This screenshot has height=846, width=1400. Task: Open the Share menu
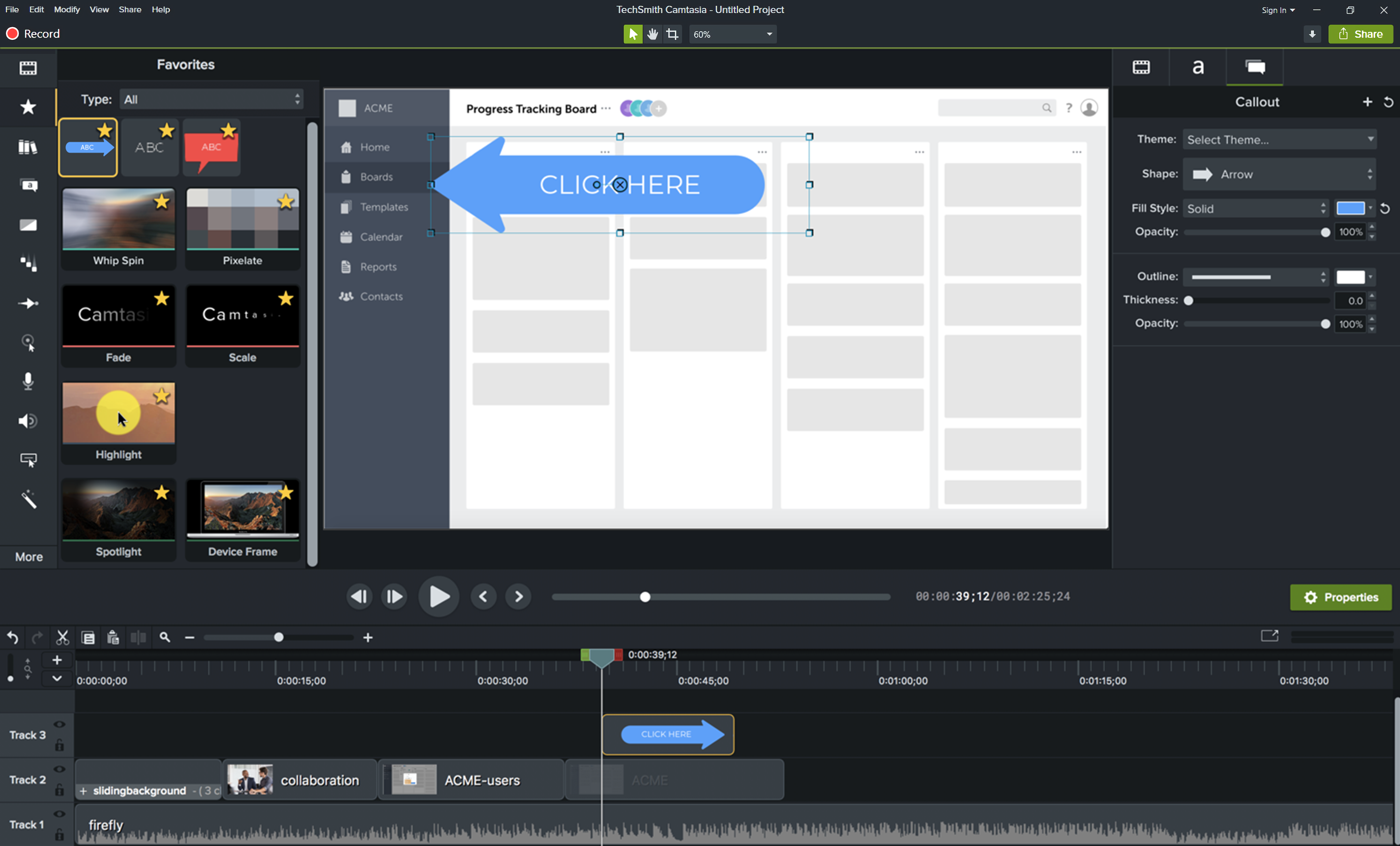click(x=129, y=9)
